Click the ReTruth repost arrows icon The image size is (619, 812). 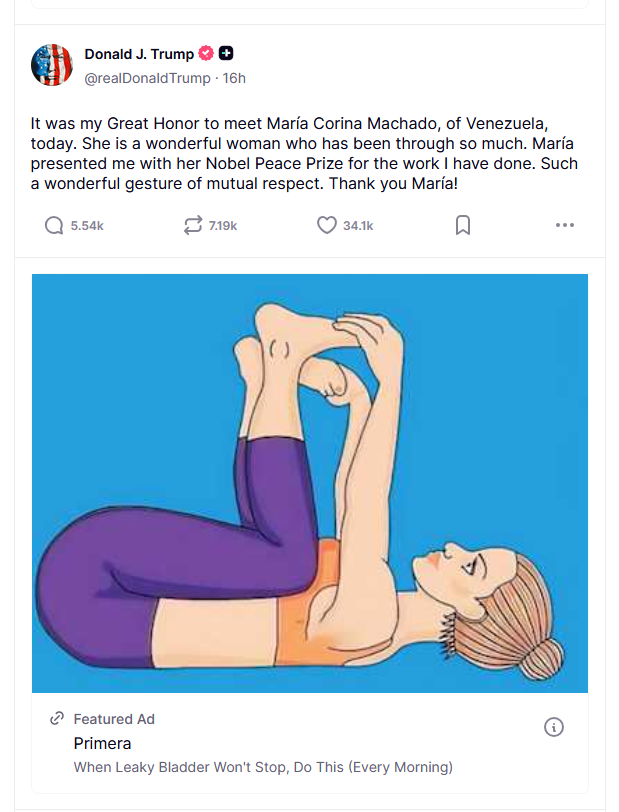point(193,226)
